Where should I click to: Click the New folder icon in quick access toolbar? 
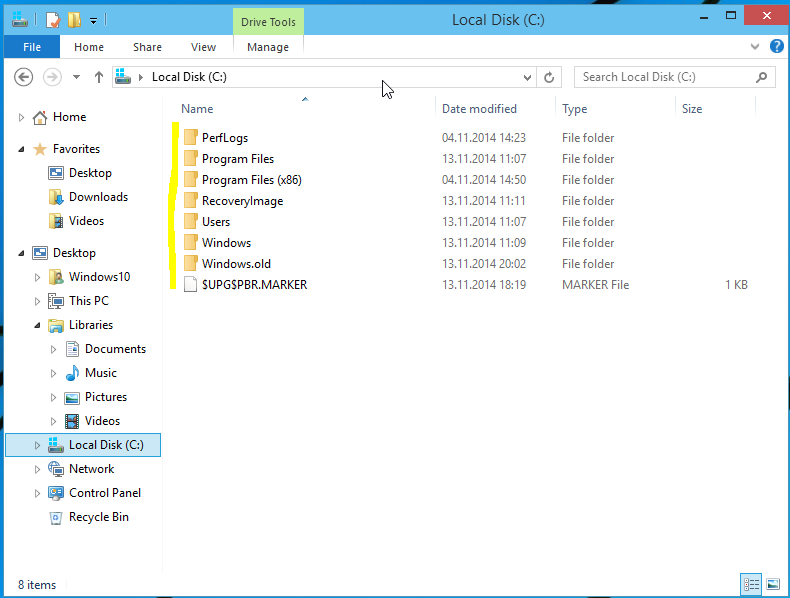74,20
